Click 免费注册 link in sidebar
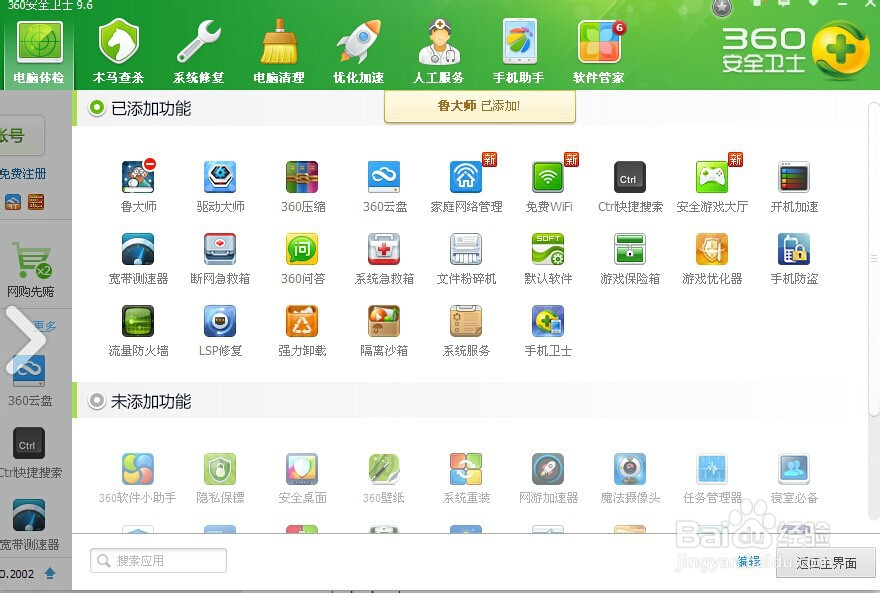Image resolution: width=880 pixels, height=593 pixels. [x=22, y=173]
